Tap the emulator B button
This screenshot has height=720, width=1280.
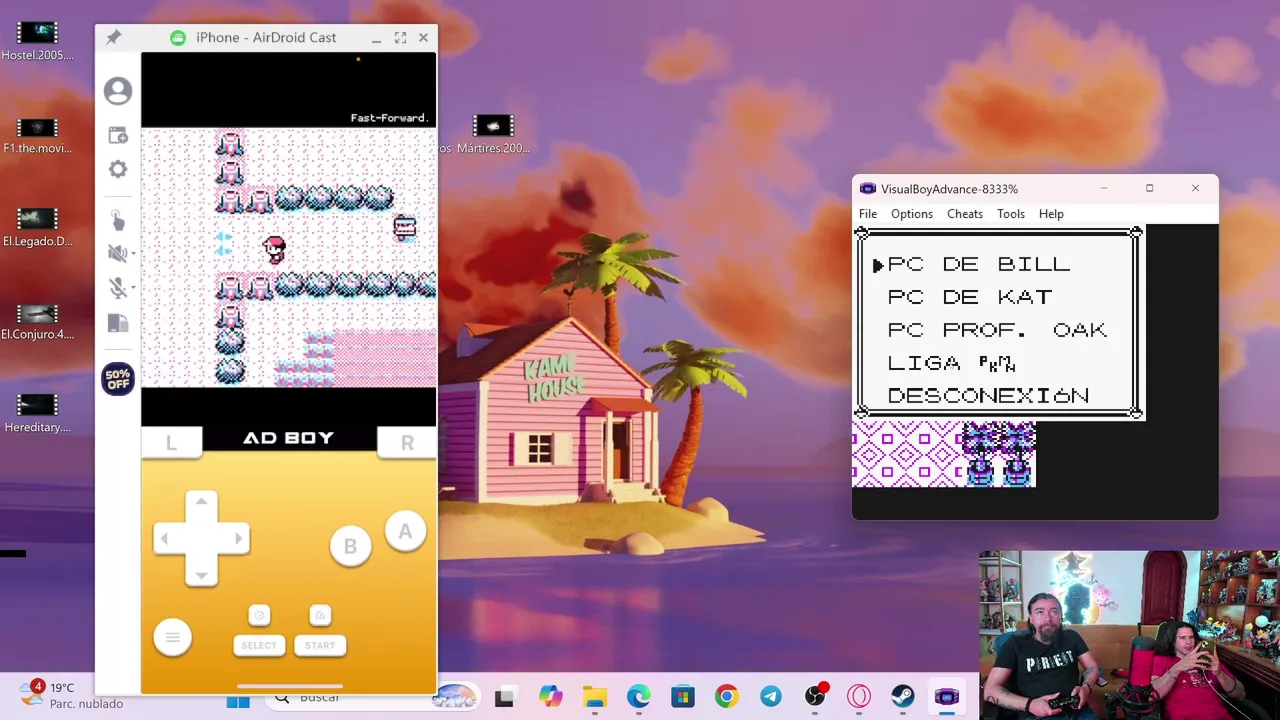tap(350, 546)
